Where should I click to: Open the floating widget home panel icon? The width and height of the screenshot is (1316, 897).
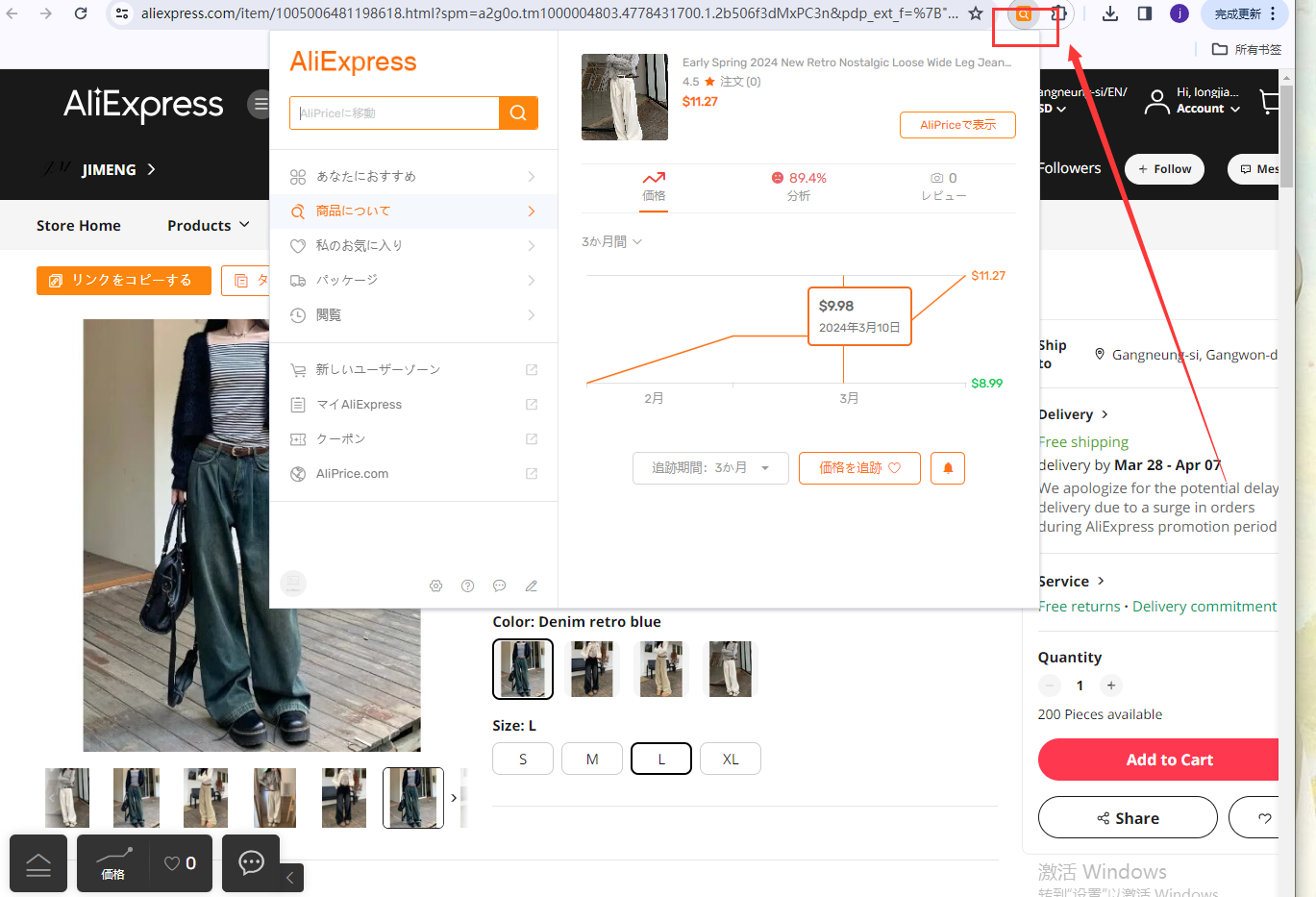[x=38, y=863]
